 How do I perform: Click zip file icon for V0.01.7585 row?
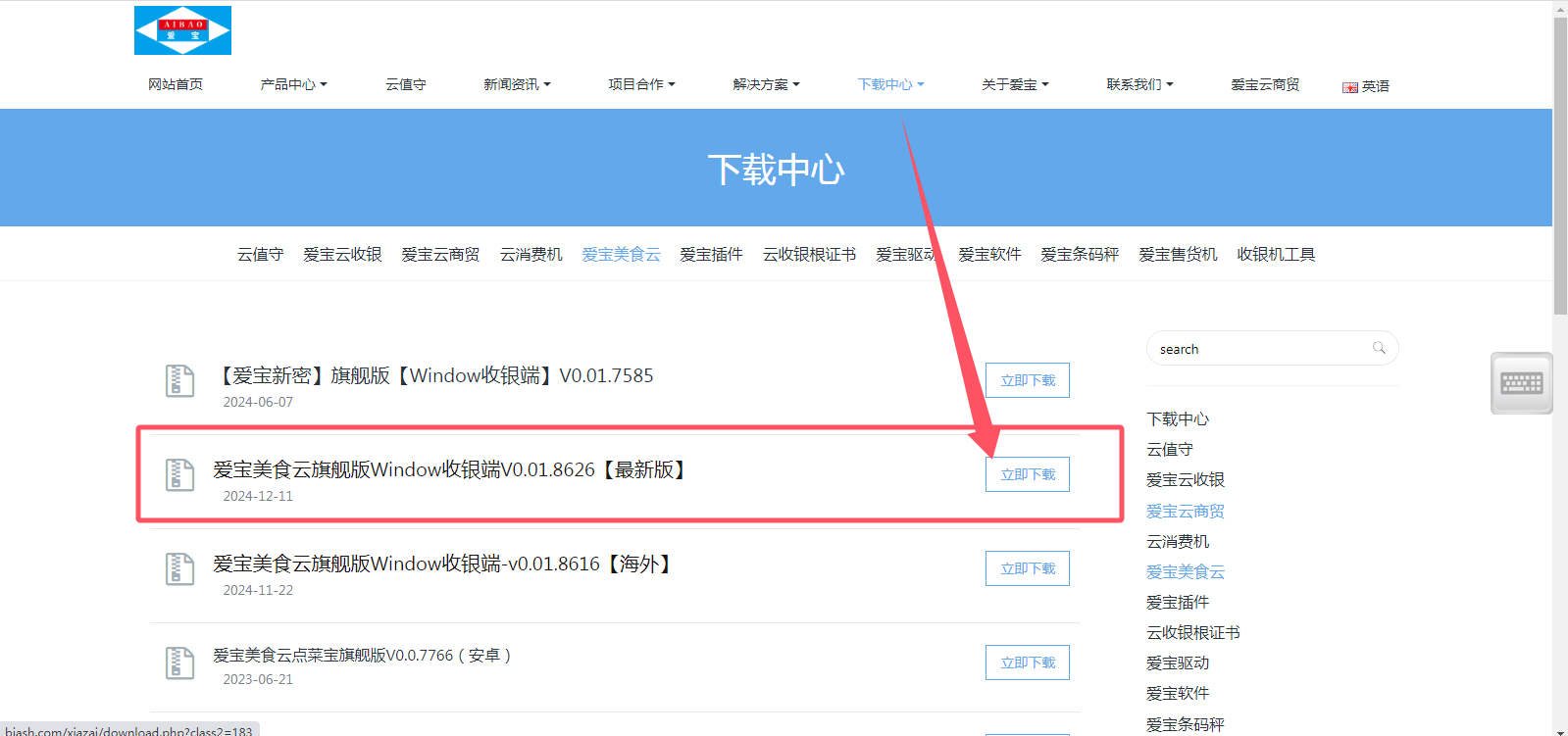tap(179, 380)
